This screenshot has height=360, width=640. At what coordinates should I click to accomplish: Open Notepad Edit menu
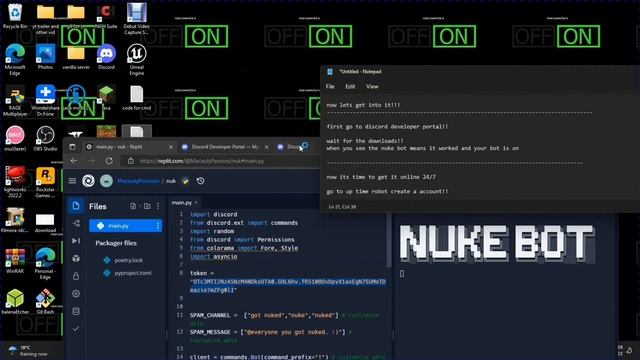[x=350, y=87]
